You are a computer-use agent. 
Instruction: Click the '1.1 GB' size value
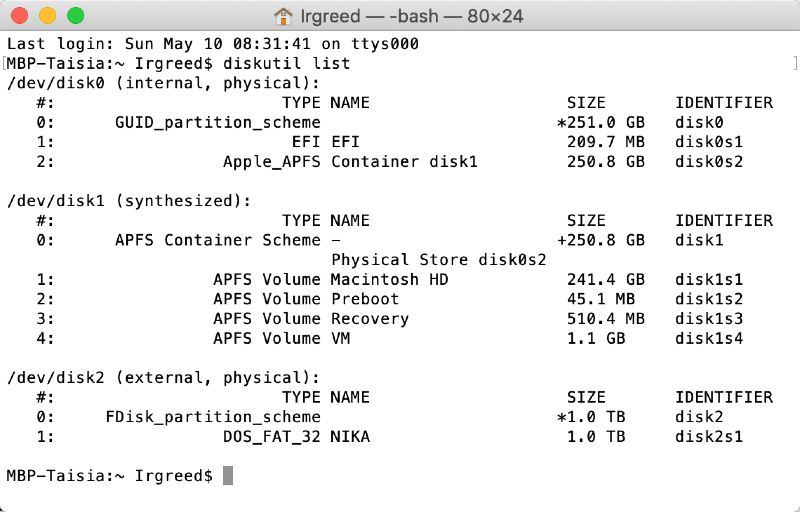tap(596, 338)
